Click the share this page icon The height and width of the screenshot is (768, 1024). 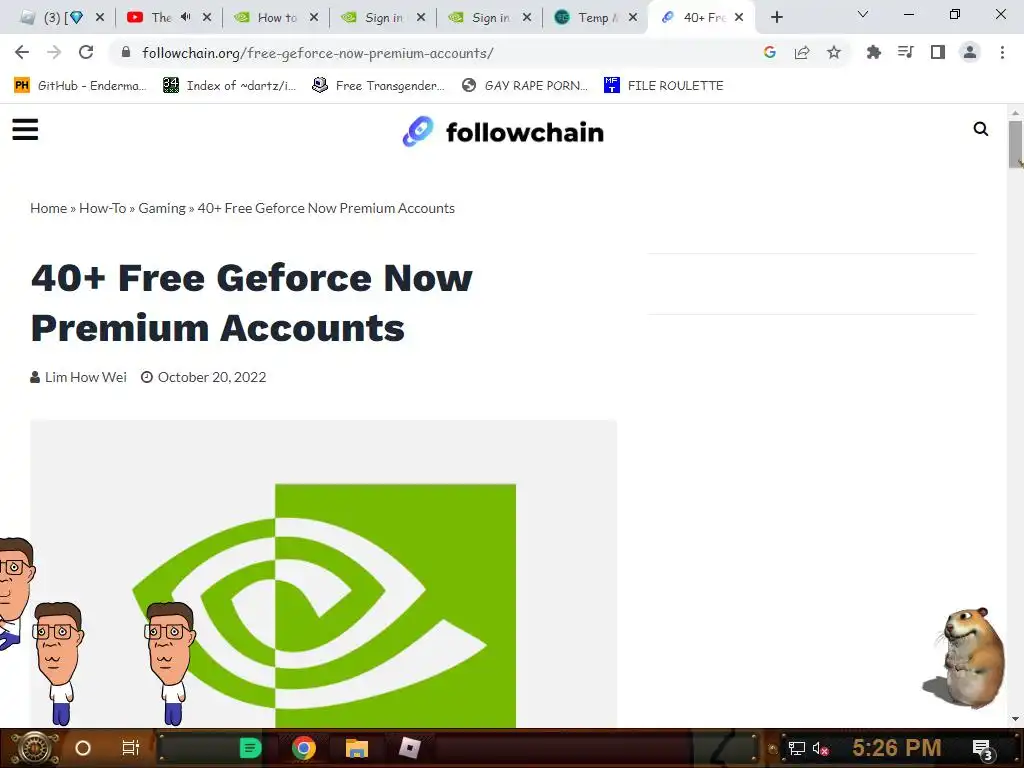pos(802,53)
